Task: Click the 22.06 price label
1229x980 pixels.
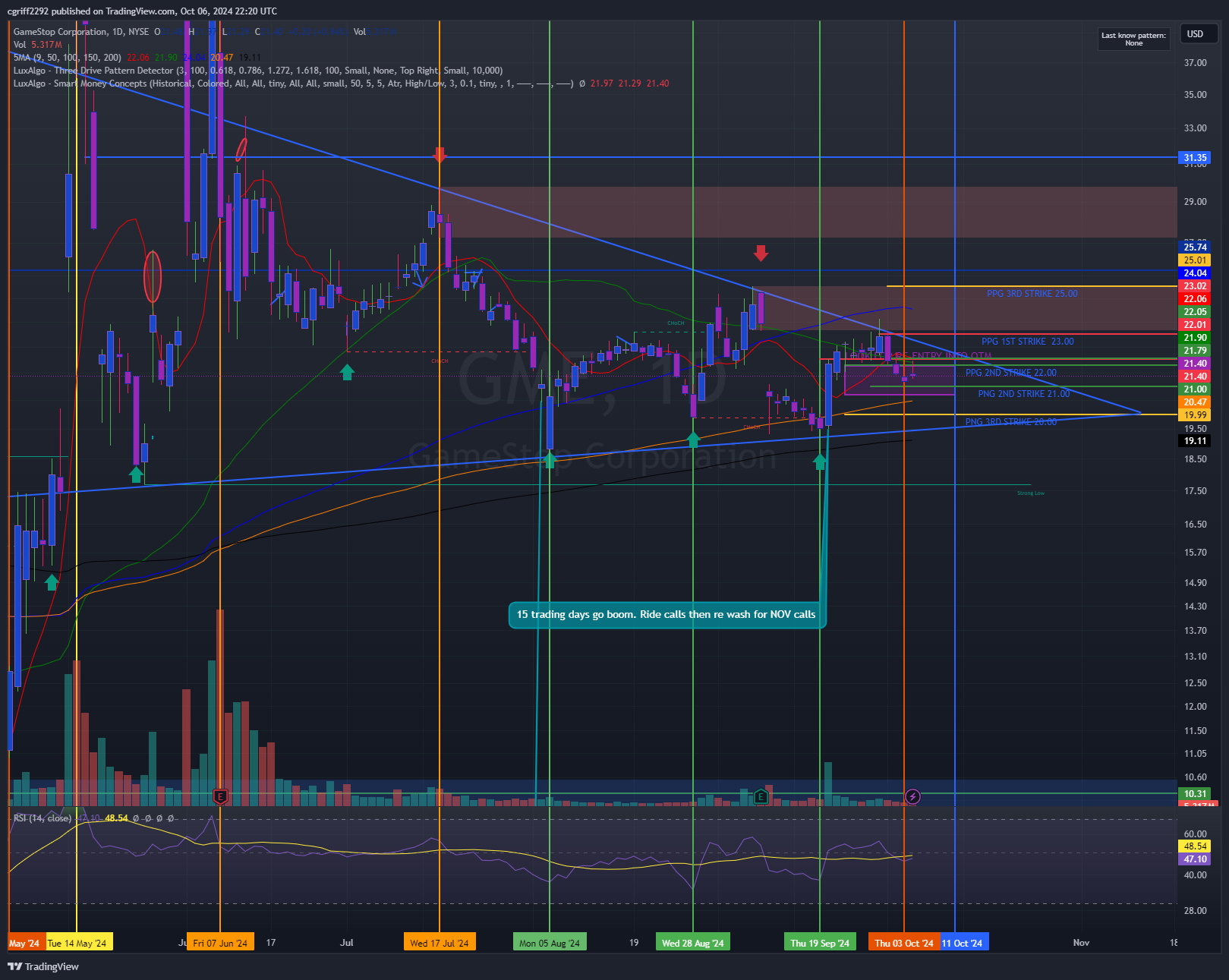Action: pos(1195,298)
